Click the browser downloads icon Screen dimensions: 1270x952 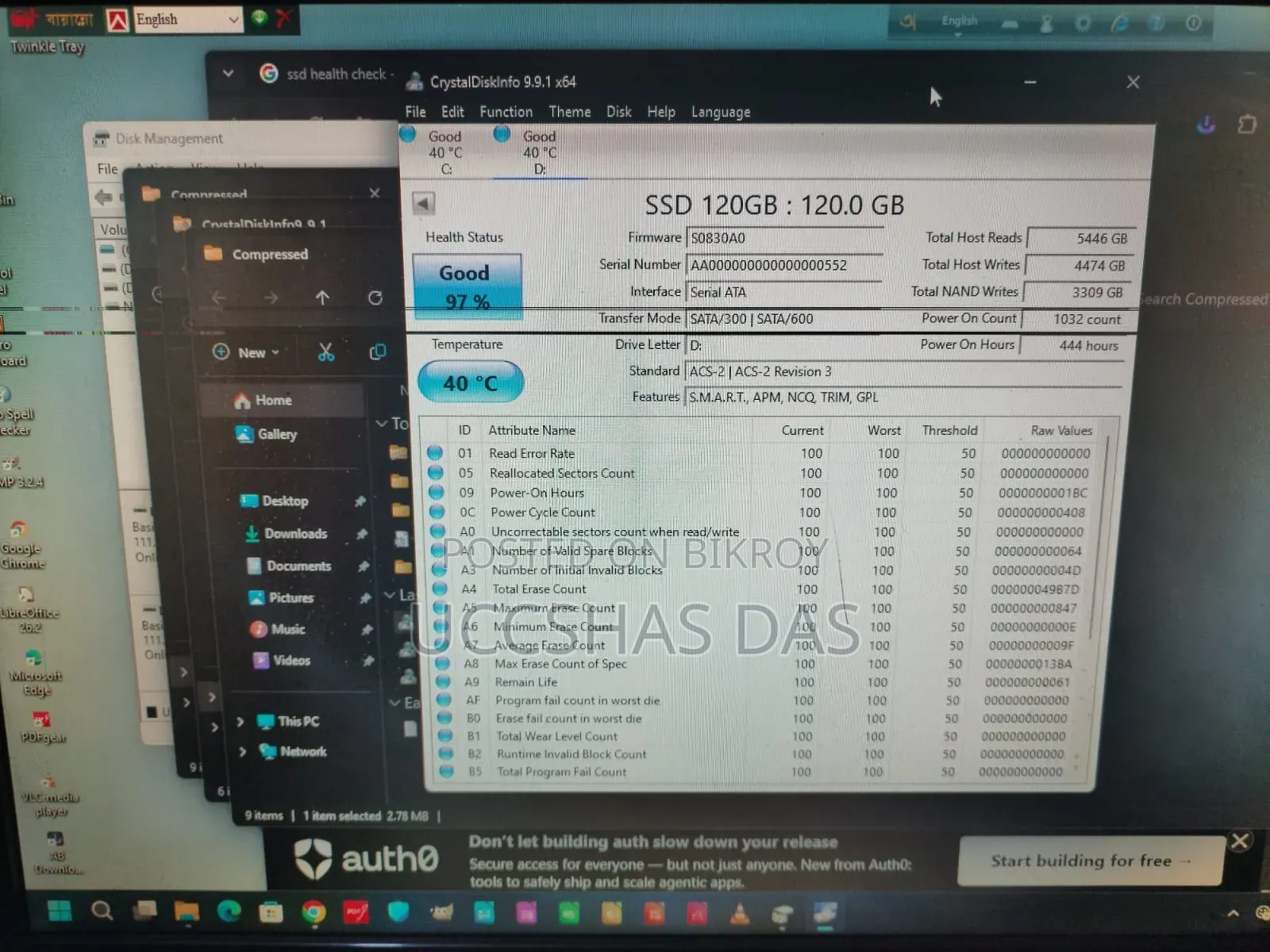pyautogui.click(x=1206, y=125)
